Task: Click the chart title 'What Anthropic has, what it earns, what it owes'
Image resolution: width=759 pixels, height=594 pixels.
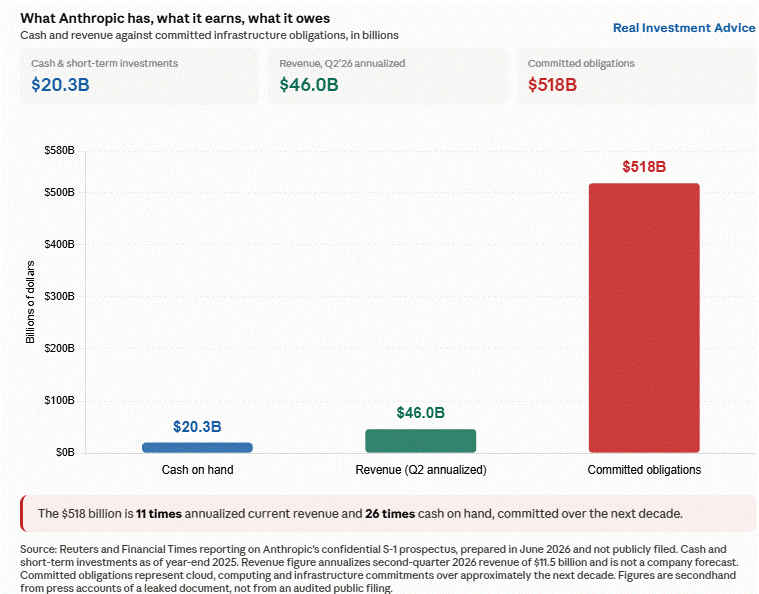Action: pos(175,18)
